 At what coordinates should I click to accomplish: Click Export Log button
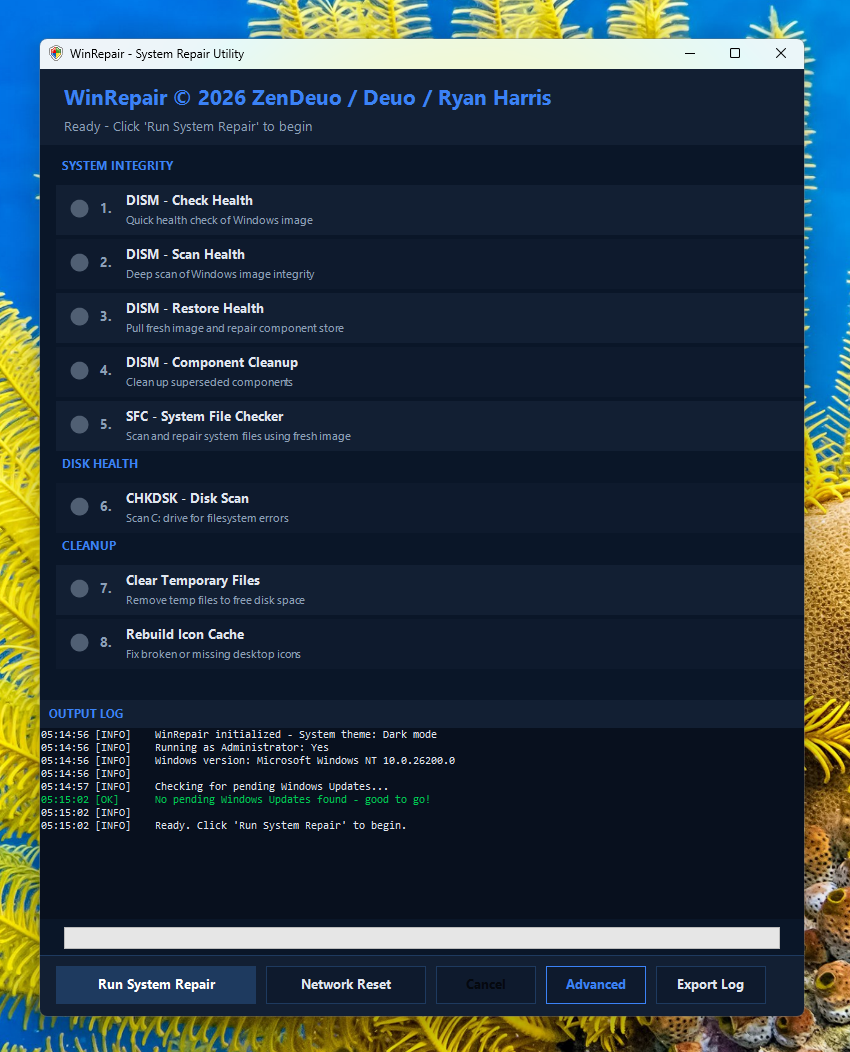[x=710, y=985]
